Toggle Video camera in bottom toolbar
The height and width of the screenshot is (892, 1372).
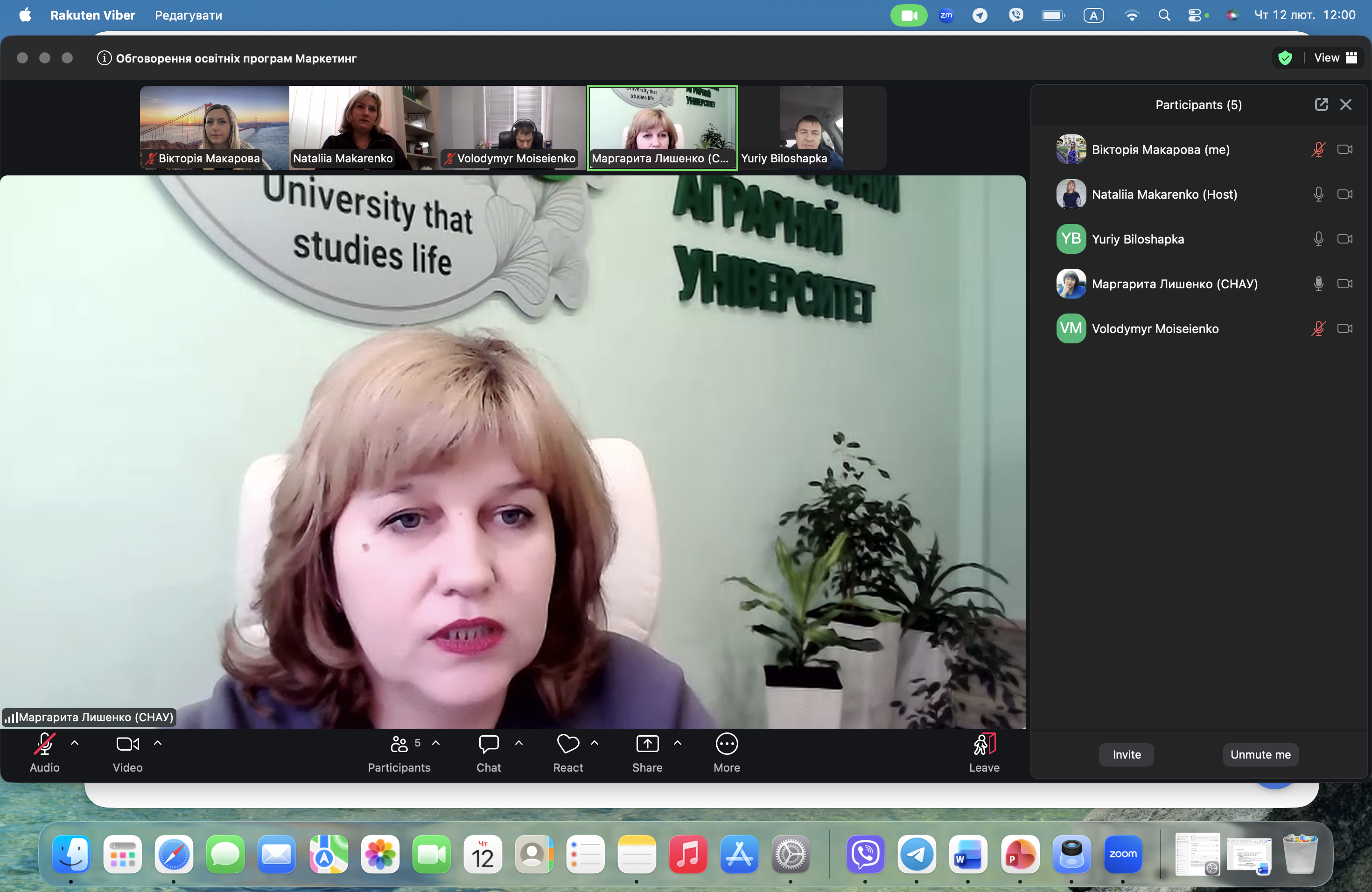(x=127, y=744)
